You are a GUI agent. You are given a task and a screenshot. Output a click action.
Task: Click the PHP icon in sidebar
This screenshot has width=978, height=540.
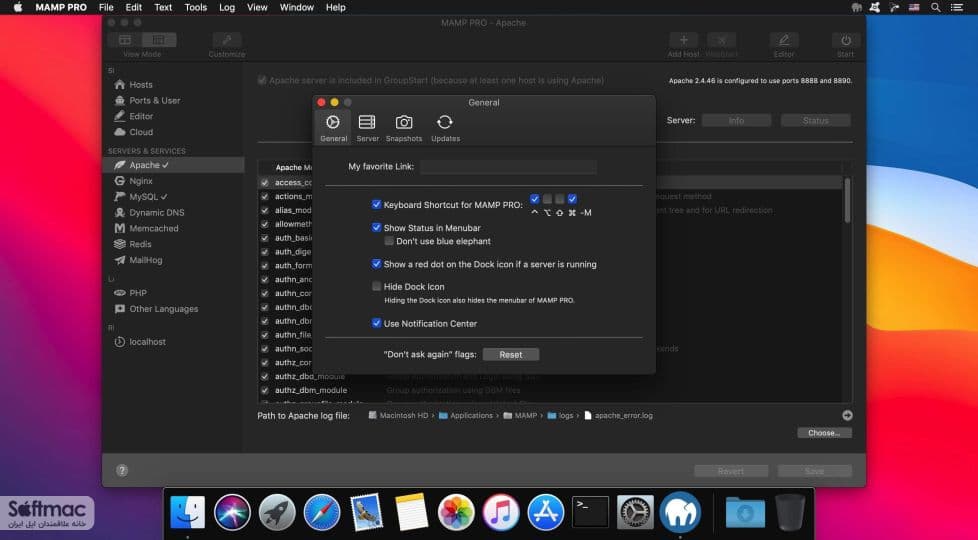click(x=120, y=293)
